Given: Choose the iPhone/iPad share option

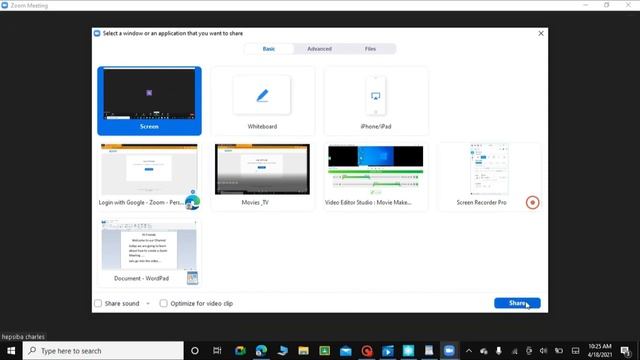Looking at the screenshot, I should tap(376, 100).
